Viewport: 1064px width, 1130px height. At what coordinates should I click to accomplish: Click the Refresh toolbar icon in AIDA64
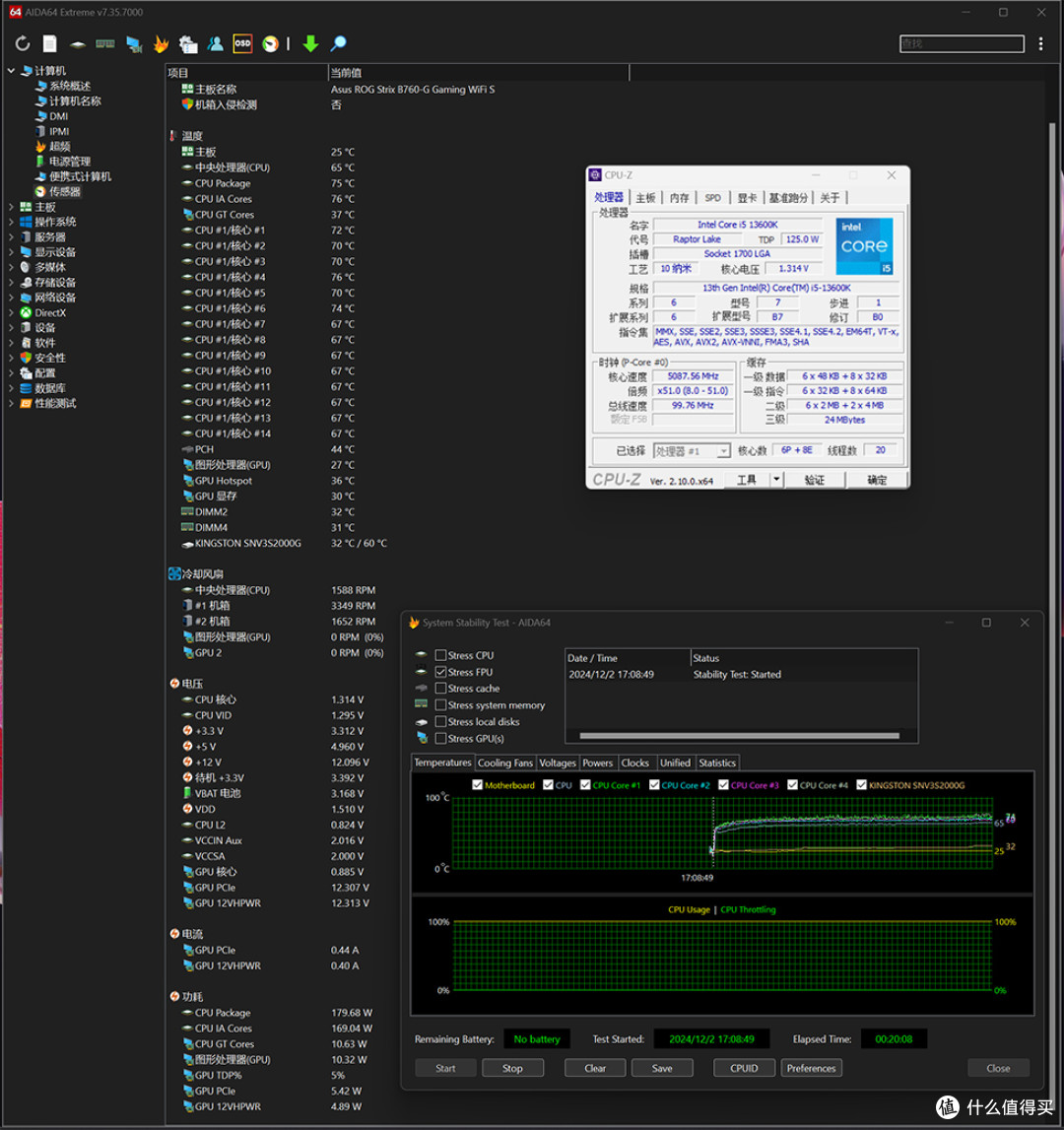23,44
